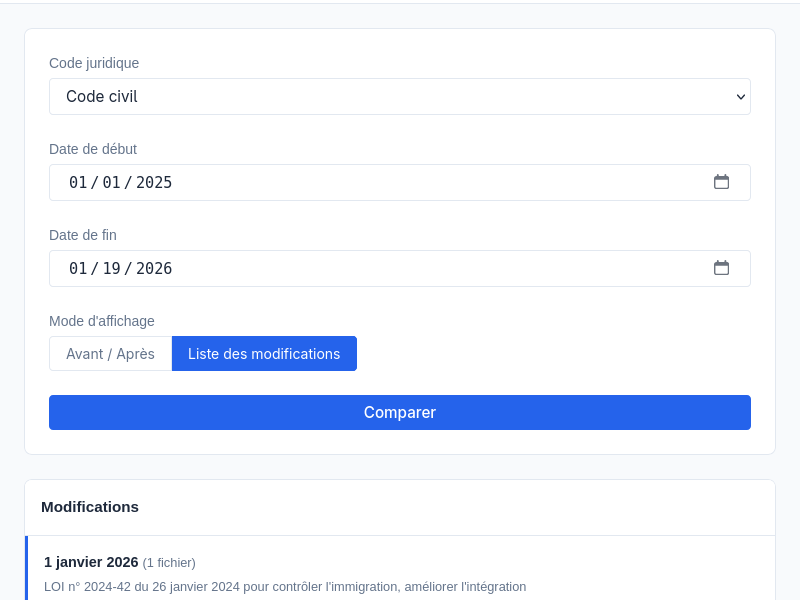Click the (1 fichier) file count
The width and height of the screenshot is (800, 600).
(x=169, y=563)
